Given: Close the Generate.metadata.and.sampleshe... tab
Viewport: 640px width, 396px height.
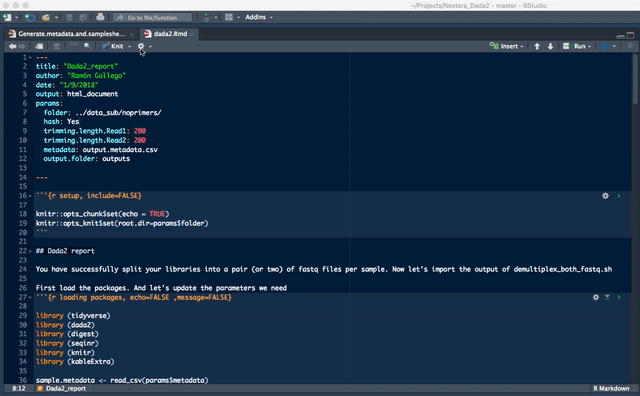Looking at the screenshot, I should 131,34.
